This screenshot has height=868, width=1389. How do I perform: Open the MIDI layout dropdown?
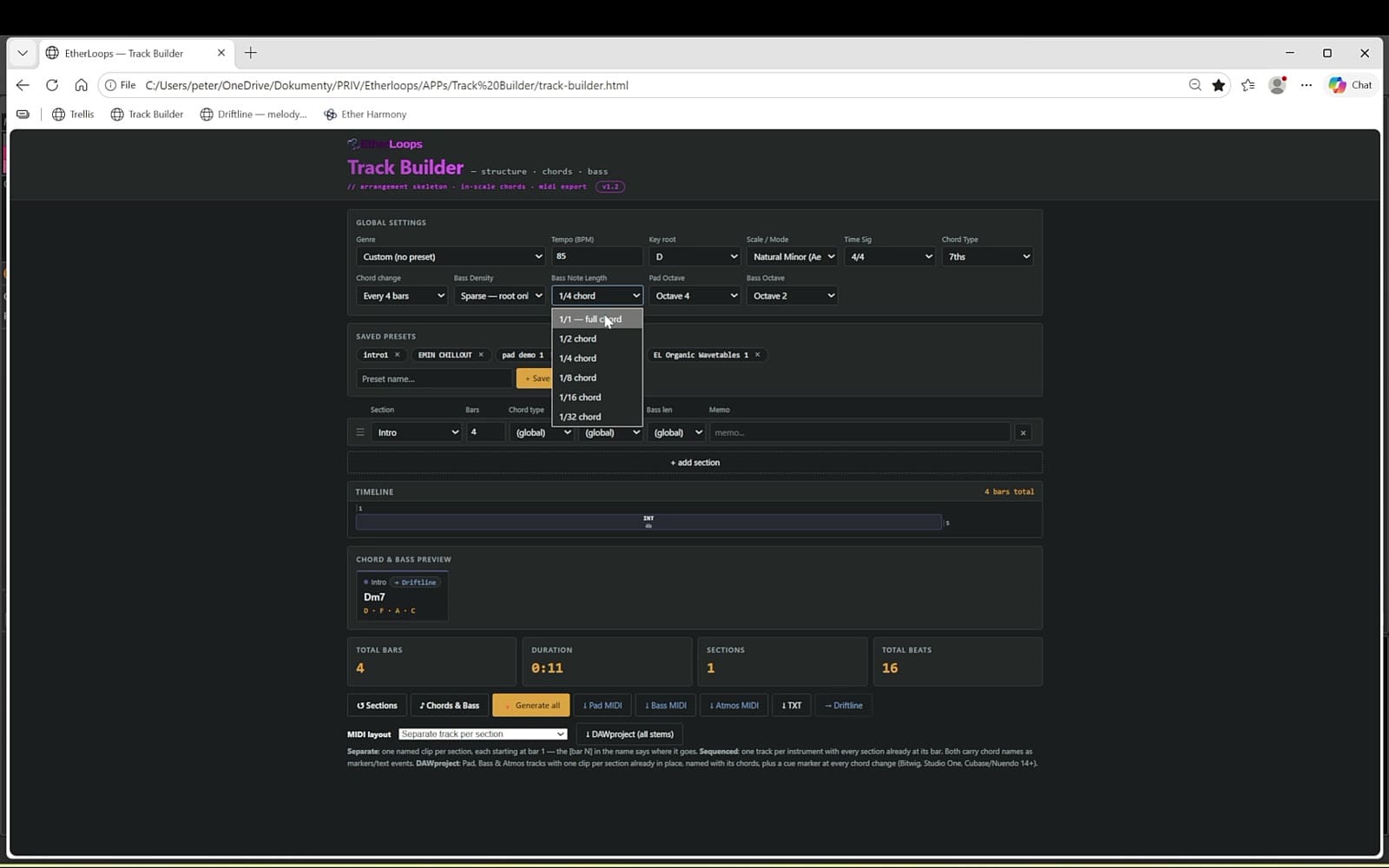pyautogui.click(x=483, y=734)
